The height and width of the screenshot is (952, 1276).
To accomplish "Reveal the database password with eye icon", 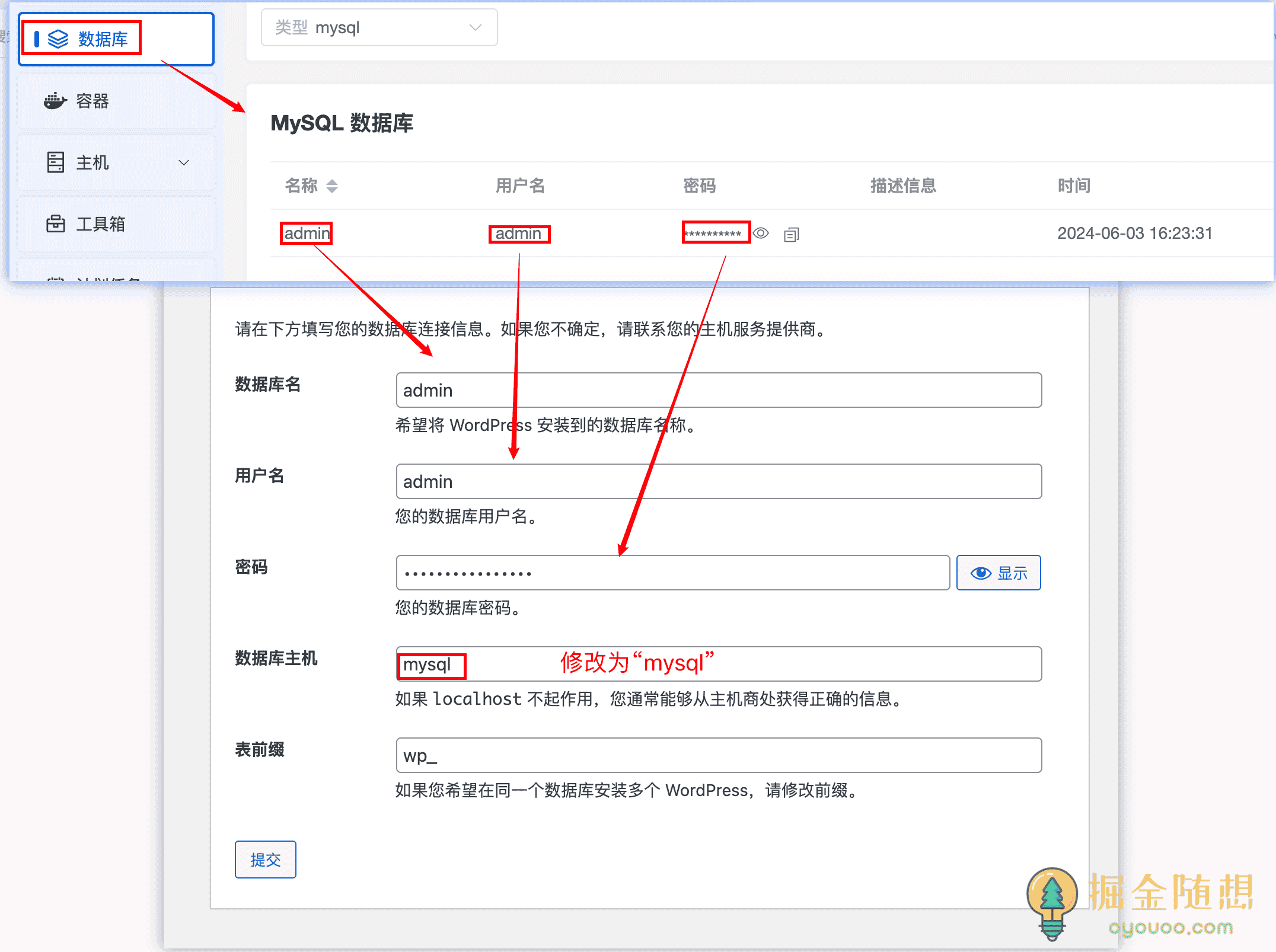I will tap(761, 234).
